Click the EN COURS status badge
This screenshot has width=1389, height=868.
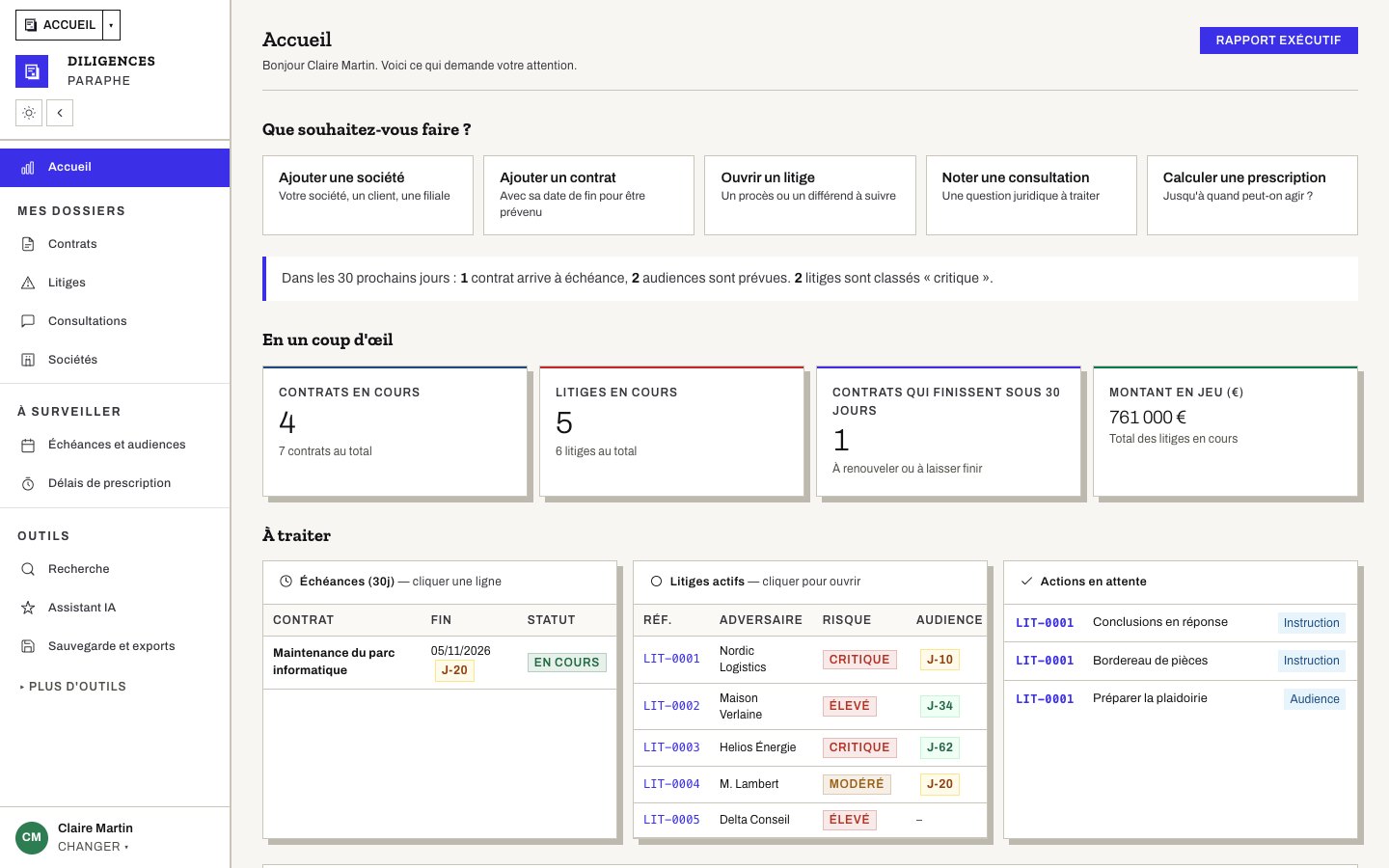coord(567,663)
